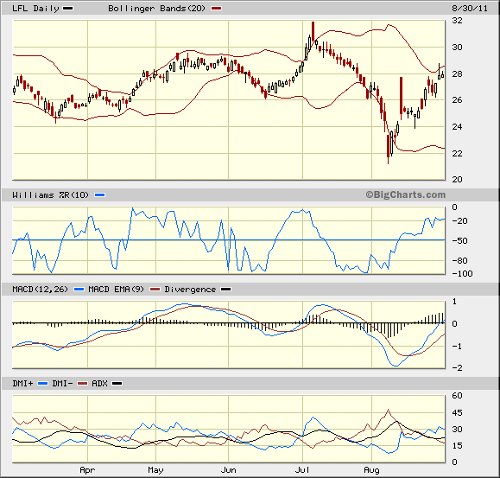
Task: Click the 'Jun' month axis label
Action: [x=229, y=470]
